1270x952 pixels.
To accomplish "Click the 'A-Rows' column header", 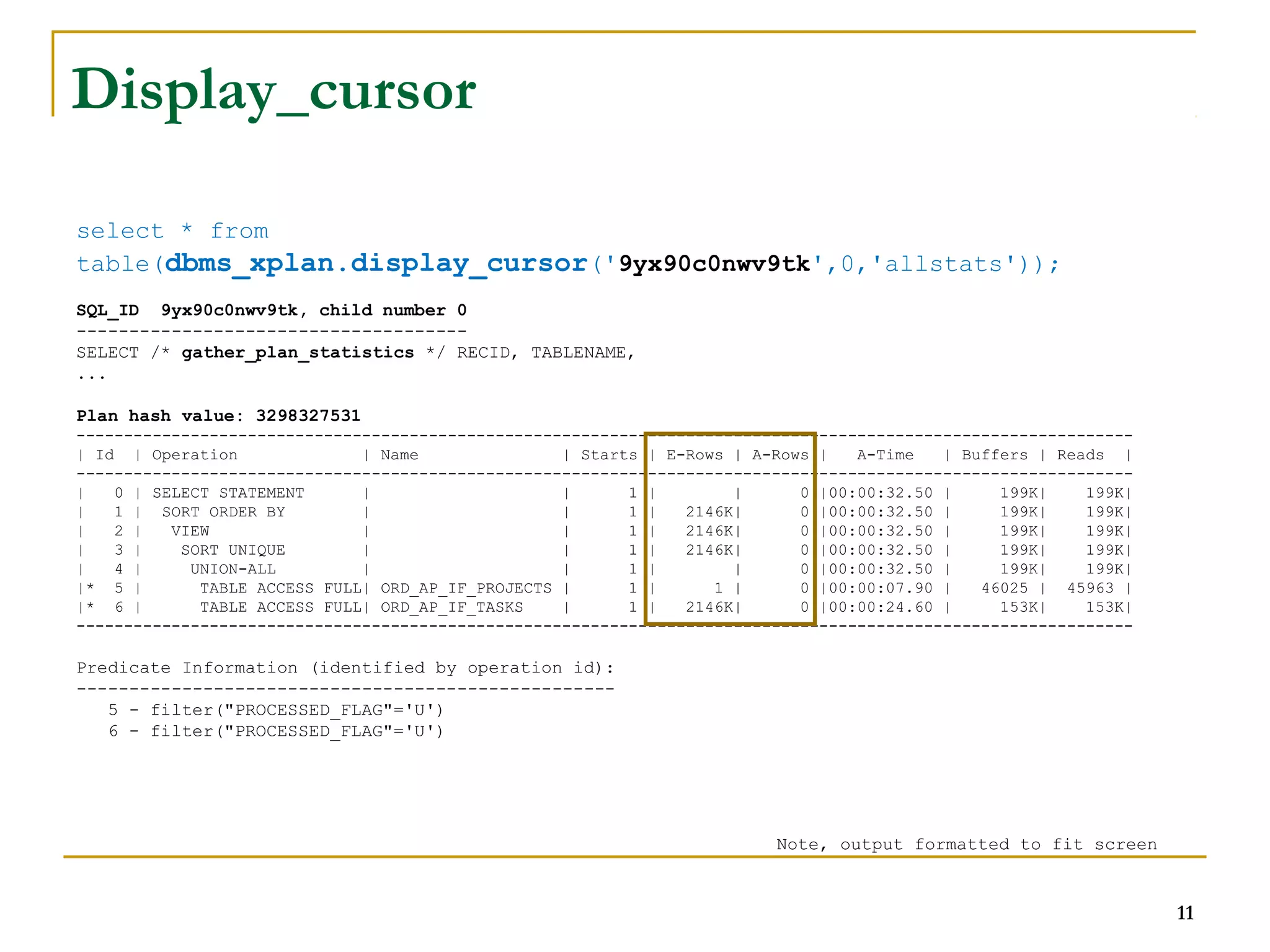I will pyautogui.click(x=780, y=456).
